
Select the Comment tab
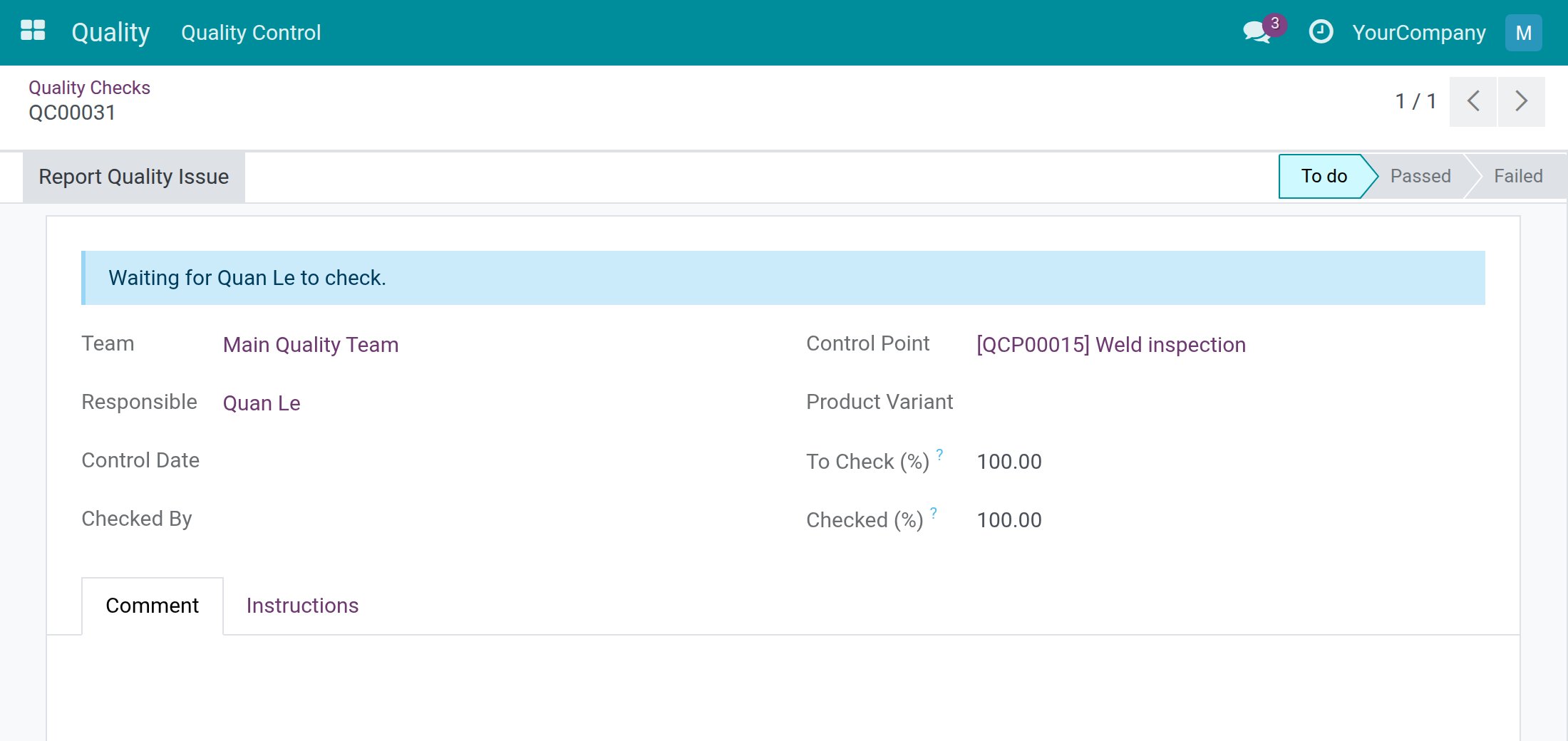pos(152,606)
